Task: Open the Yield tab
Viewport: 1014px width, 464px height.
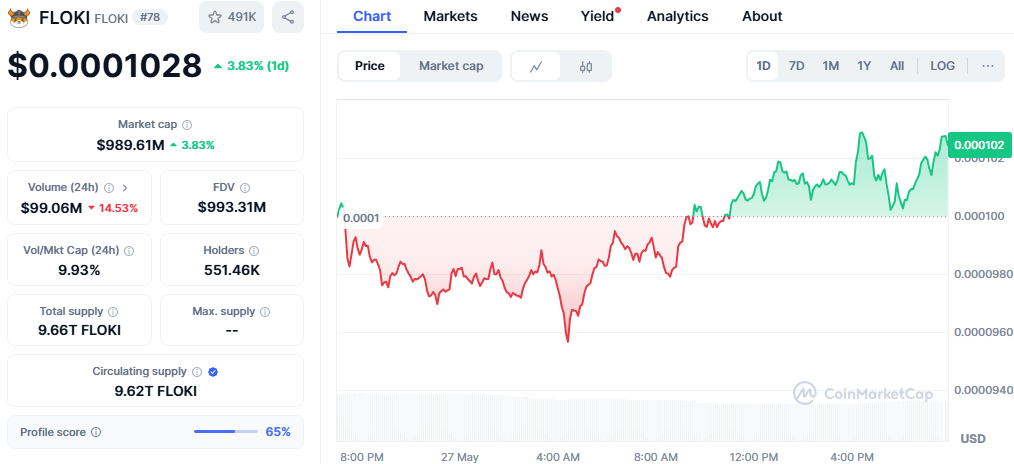Action: [x=598, y=16]
